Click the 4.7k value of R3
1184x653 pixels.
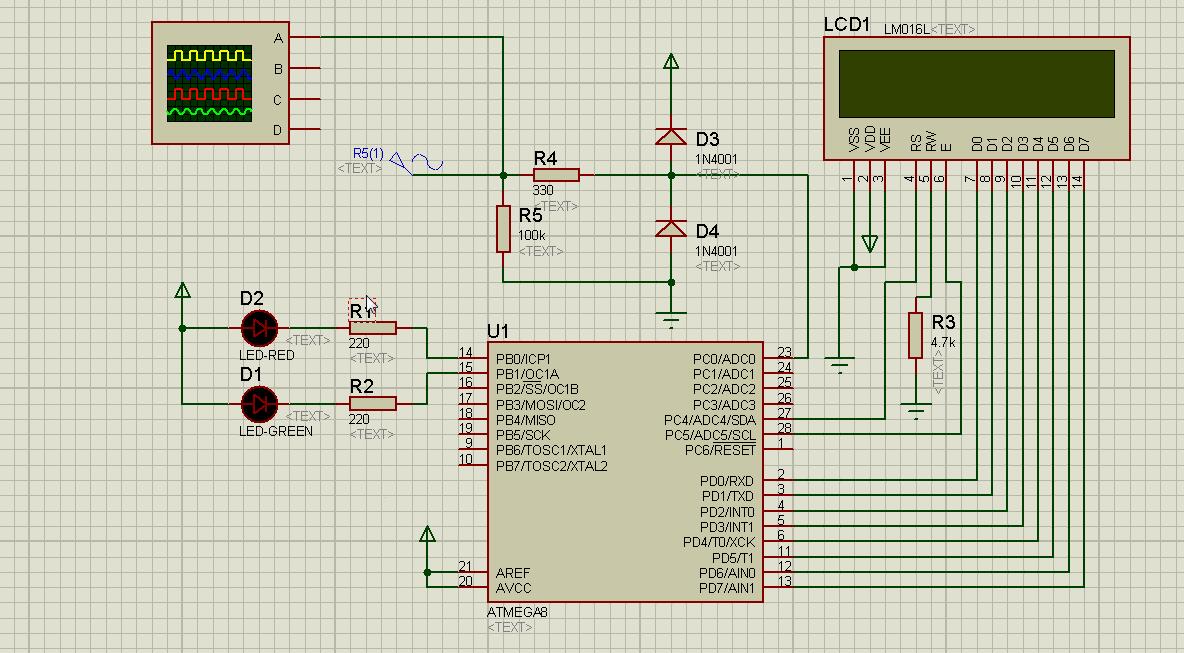pyautogui.click(x=943, y=342)
